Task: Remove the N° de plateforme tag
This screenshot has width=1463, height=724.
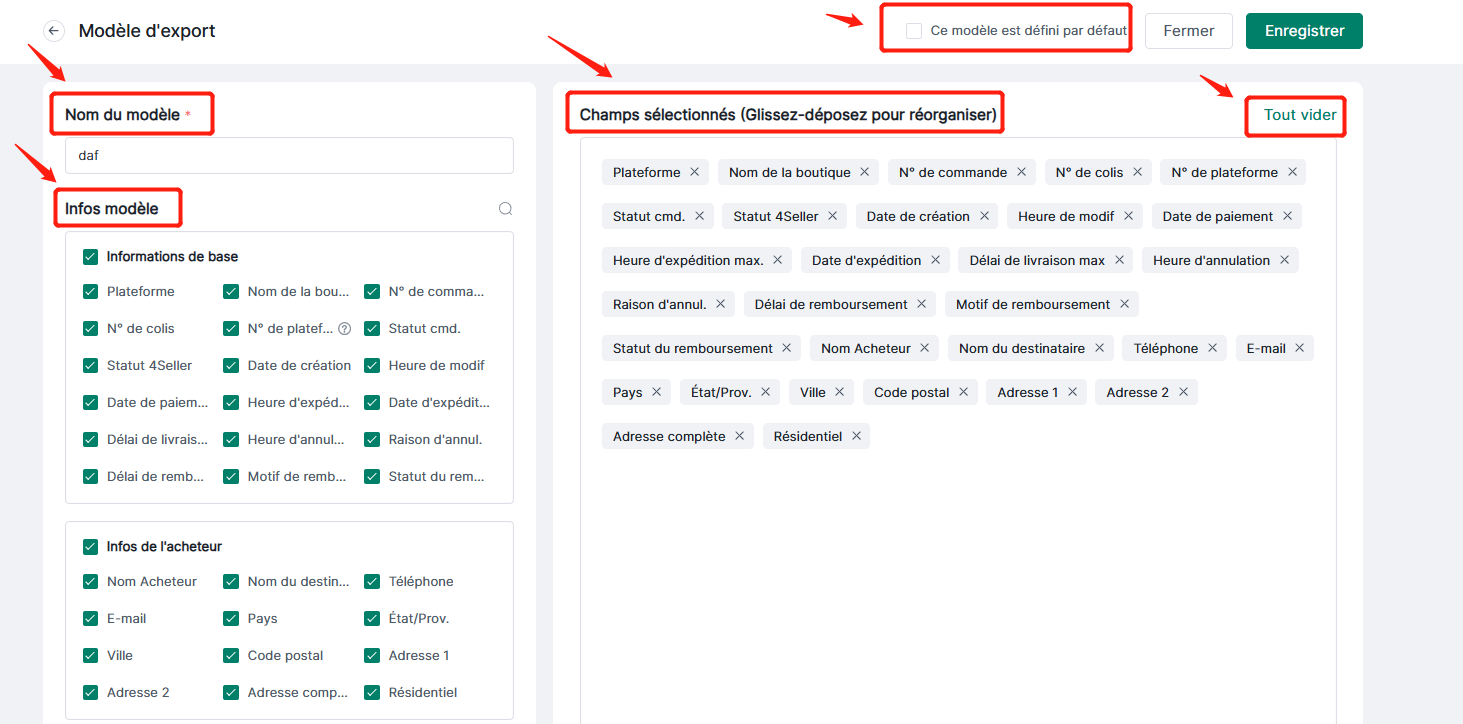Action: click(x=1292, y=172)
